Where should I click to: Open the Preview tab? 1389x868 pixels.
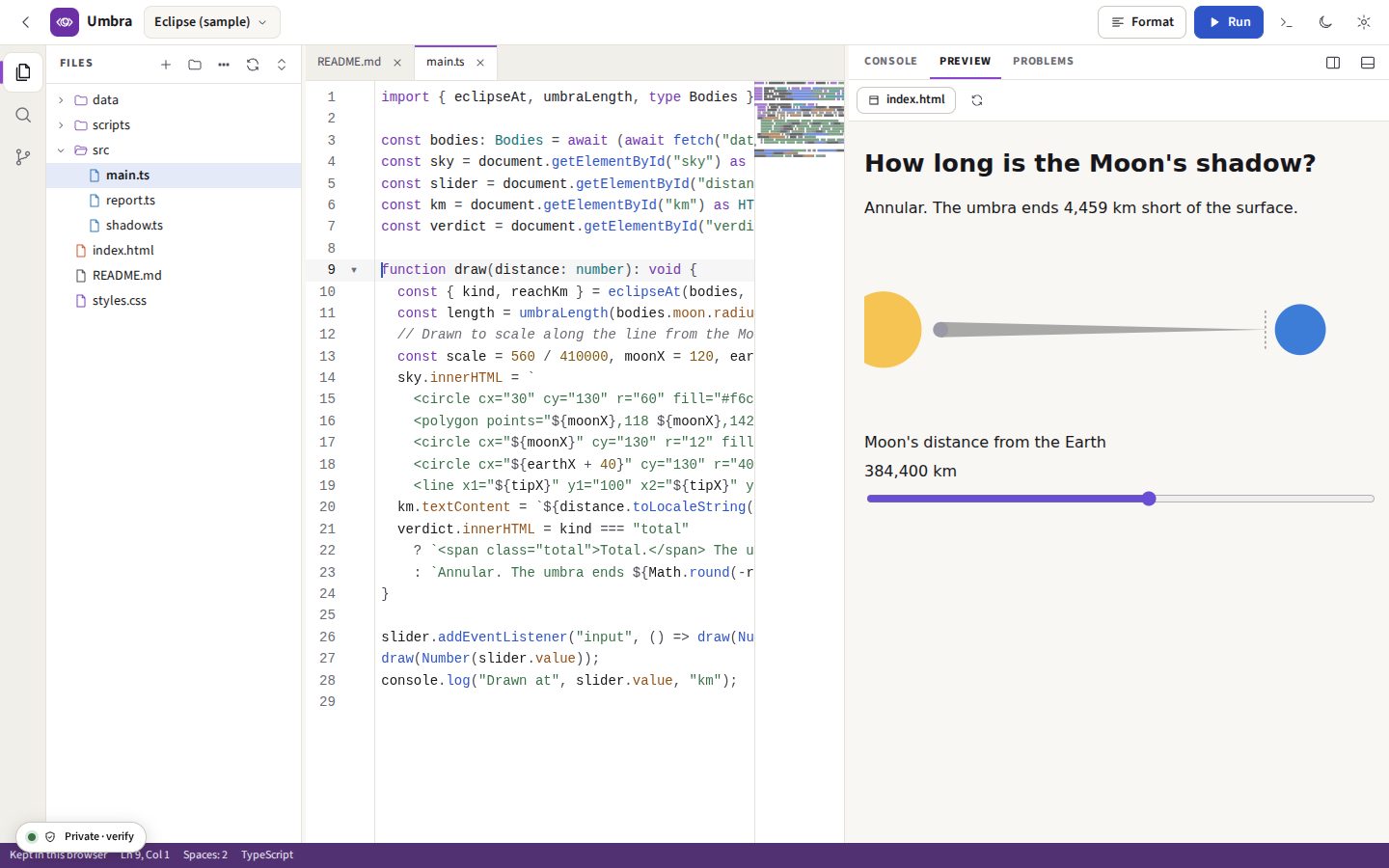tap(965, 62)
